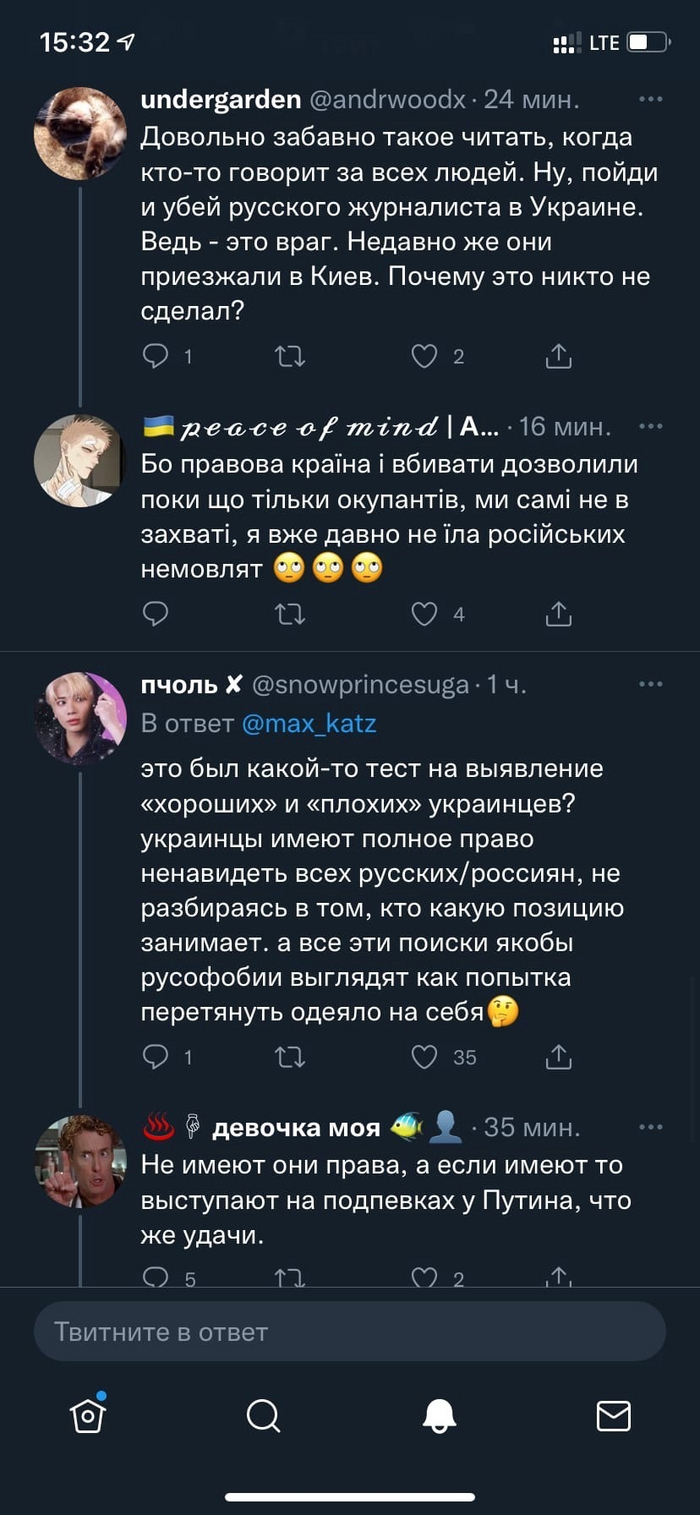Open more options on peace of mind tweet
700x1515 pixels.
(651, 427)
